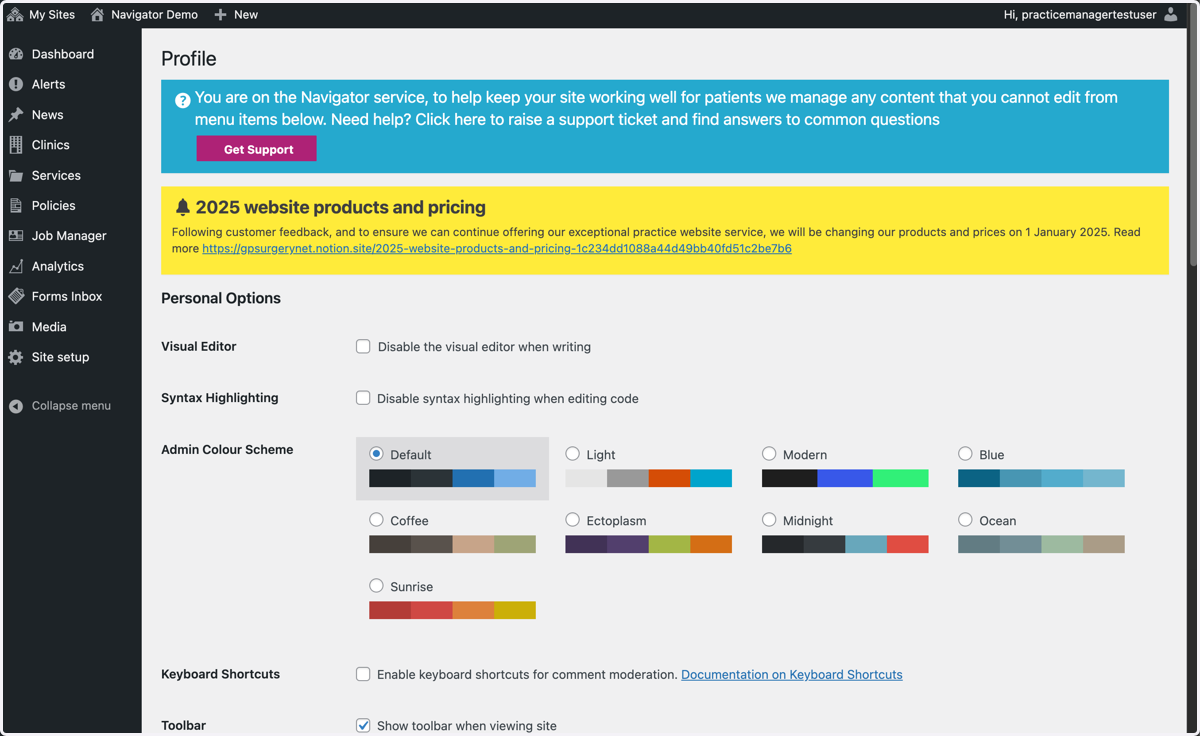The width and height of the screenshot is (1200, 736).
Task: Click the Services folder icon
Action: point(16,175)
